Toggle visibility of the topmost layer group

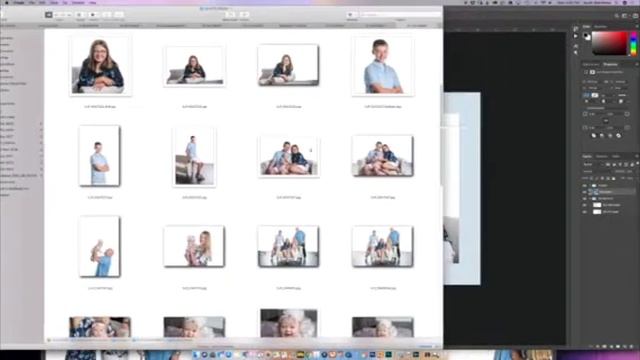(584, 185)
